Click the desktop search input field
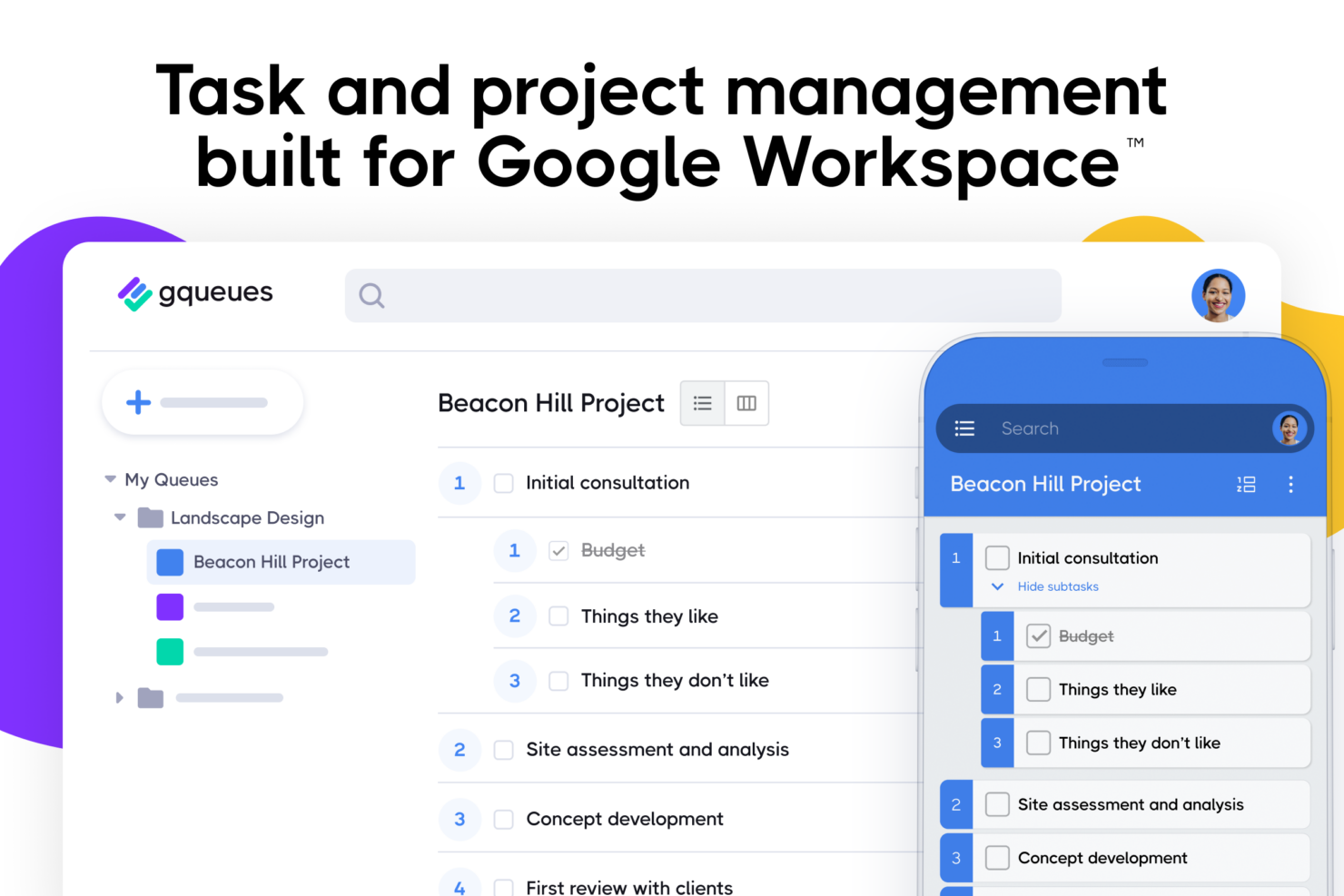 click(x=703, y=295)
